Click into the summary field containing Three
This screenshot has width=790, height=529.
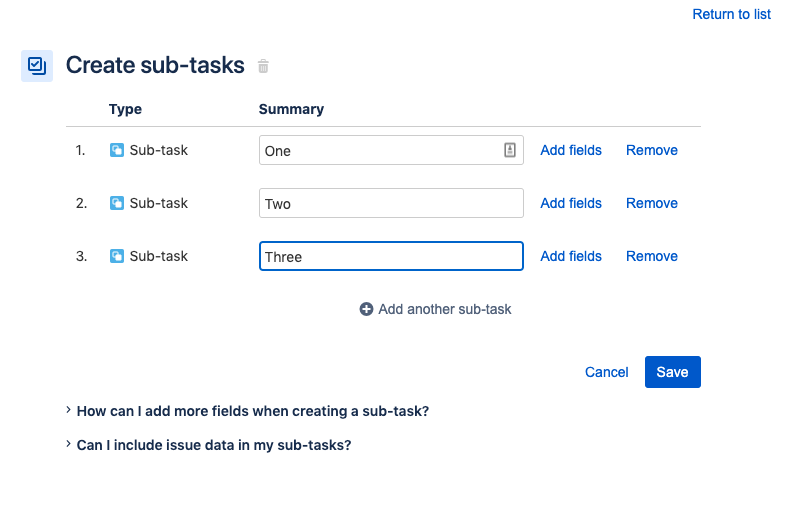[390, 256]
